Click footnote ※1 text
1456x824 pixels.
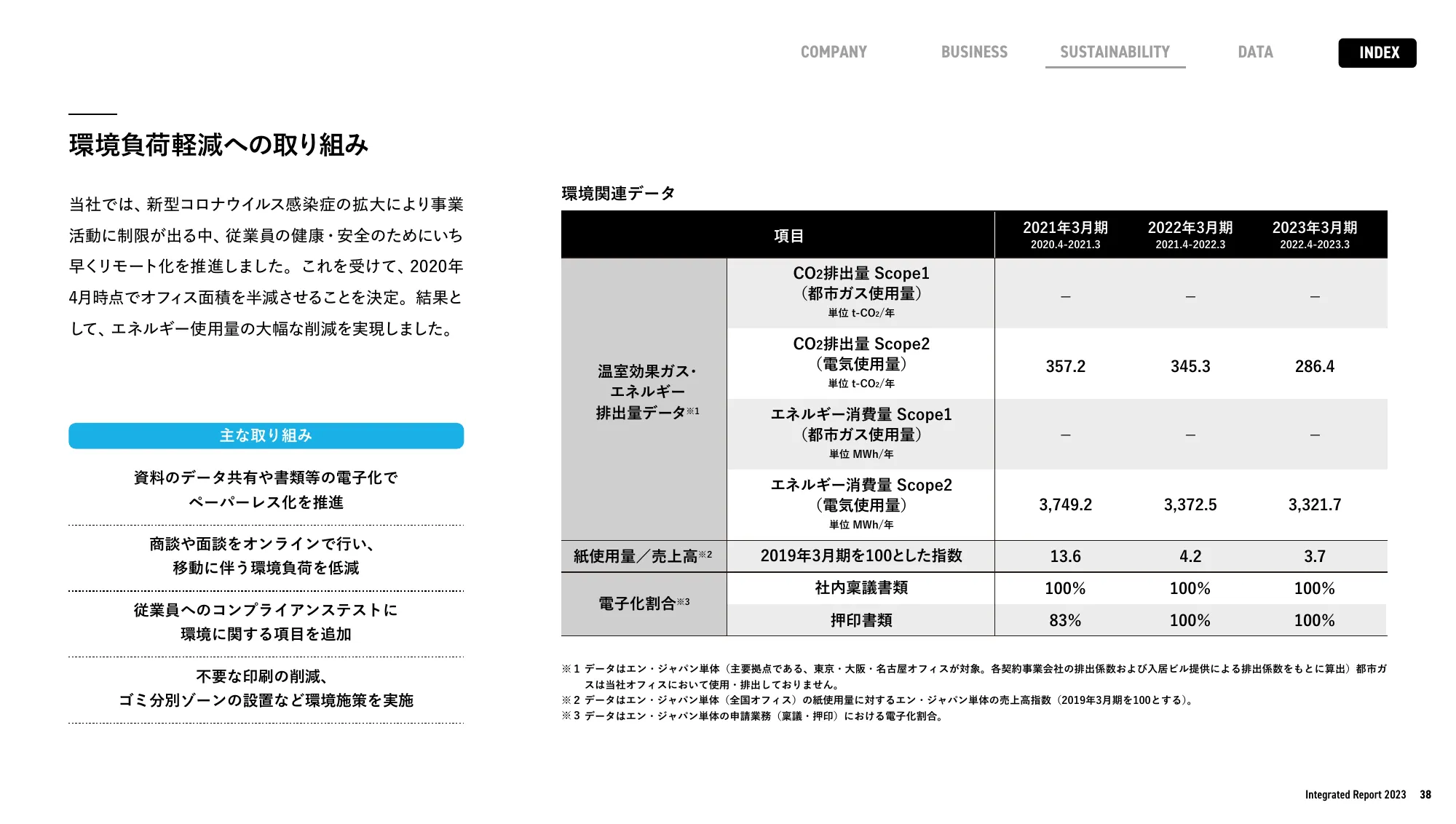[x=974, y=676]
